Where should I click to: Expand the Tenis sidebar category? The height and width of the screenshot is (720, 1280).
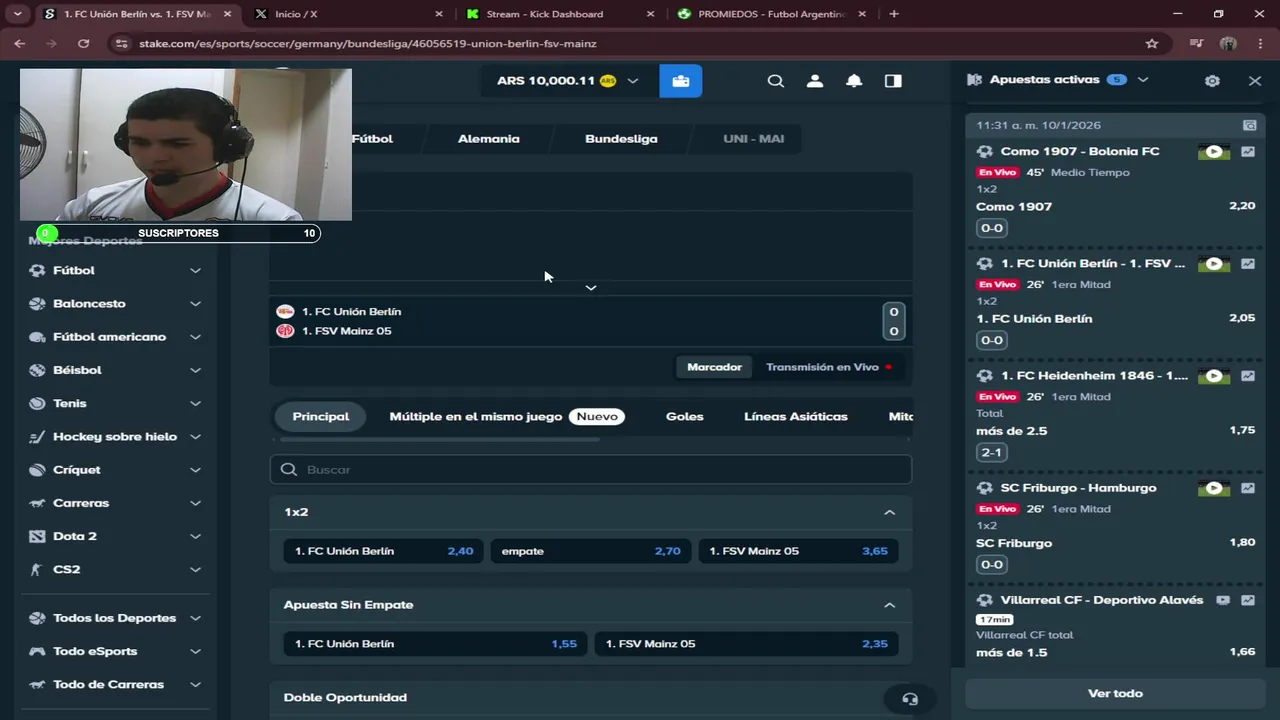pos(195,403)
